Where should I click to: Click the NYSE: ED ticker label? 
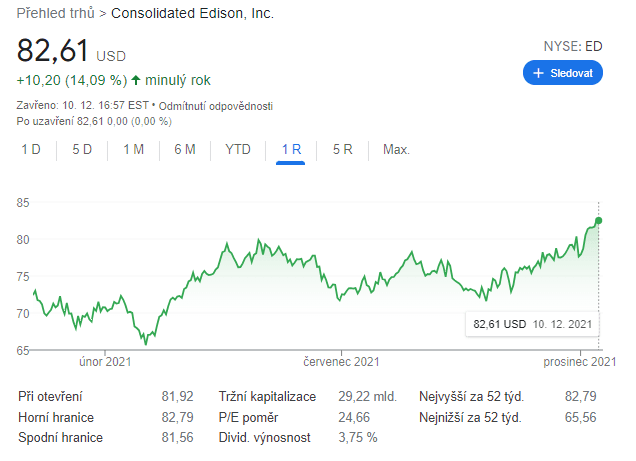tap(572, 46)
